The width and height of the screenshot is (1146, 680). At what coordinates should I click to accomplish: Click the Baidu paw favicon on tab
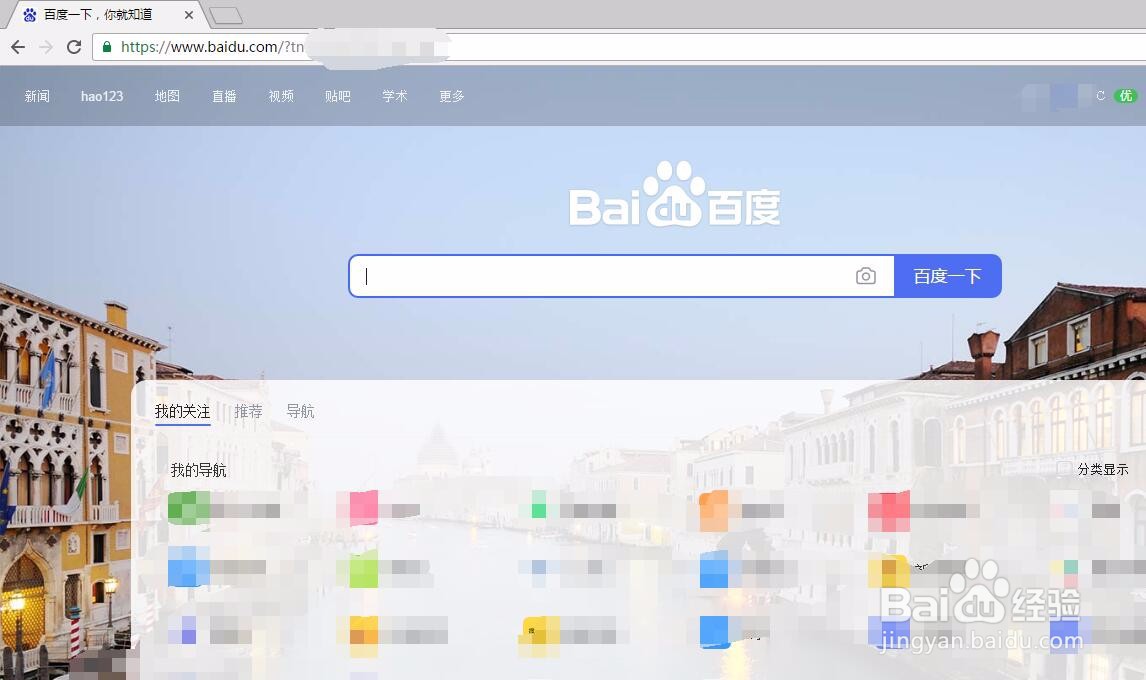pyautogui.click(x=29, y=15)
